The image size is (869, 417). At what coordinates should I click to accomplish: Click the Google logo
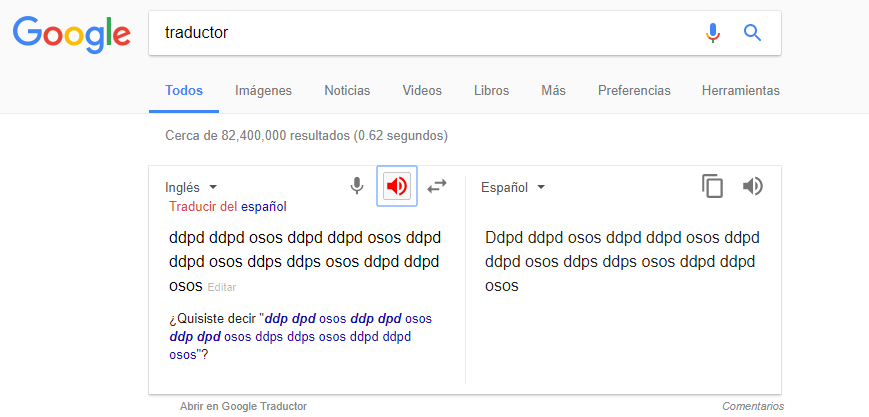tap(71, 34)
